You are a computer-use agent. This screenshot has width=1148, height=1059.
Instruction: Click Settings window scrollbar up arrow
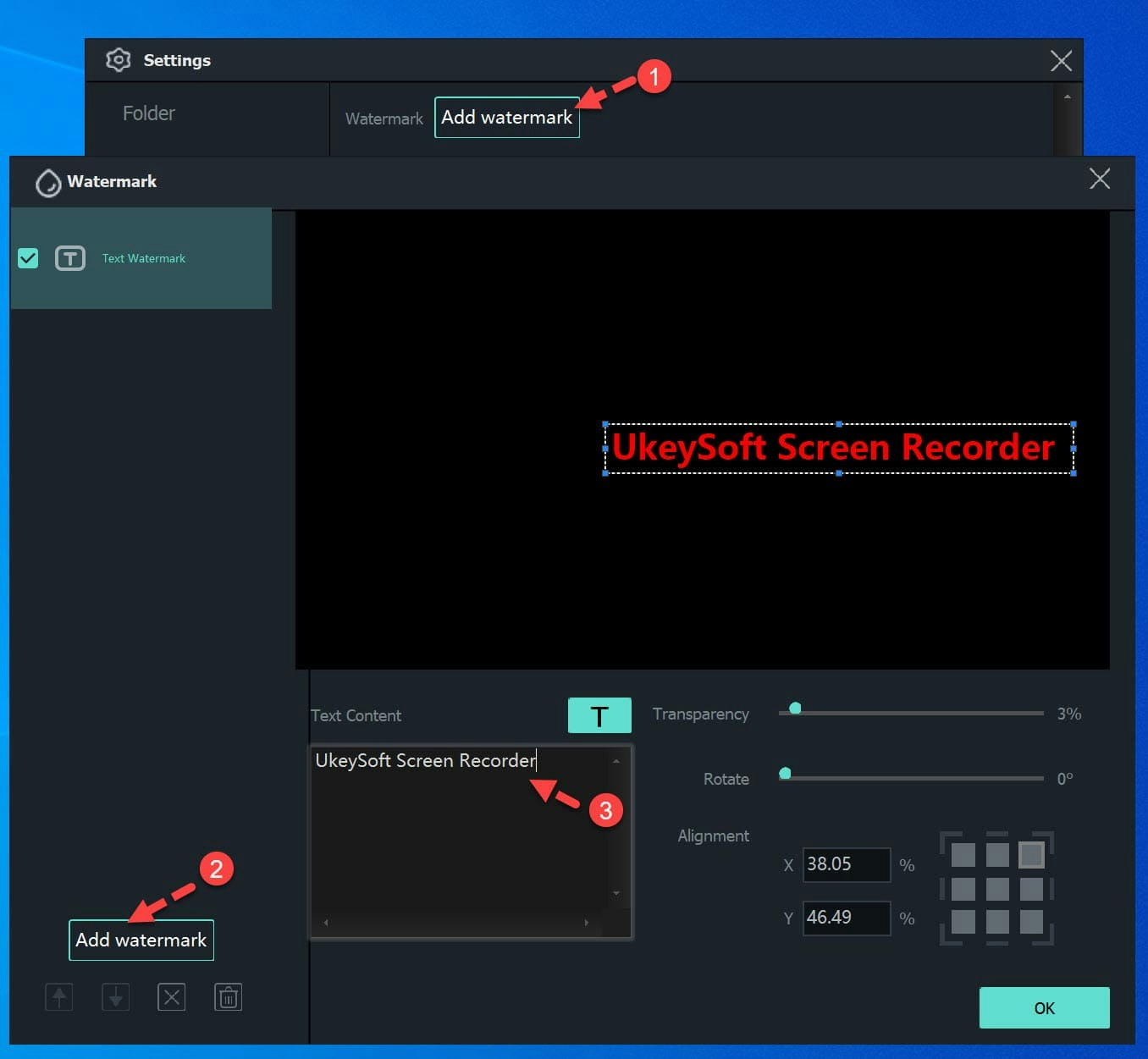click(x=1067, y=97)
